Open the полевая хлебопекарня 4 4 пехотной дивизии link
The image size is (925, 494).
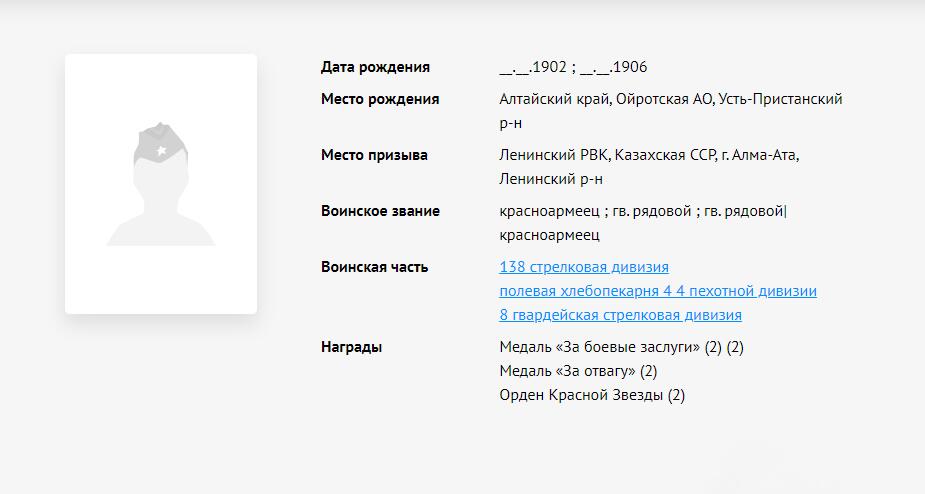click(x=657, y=291)
